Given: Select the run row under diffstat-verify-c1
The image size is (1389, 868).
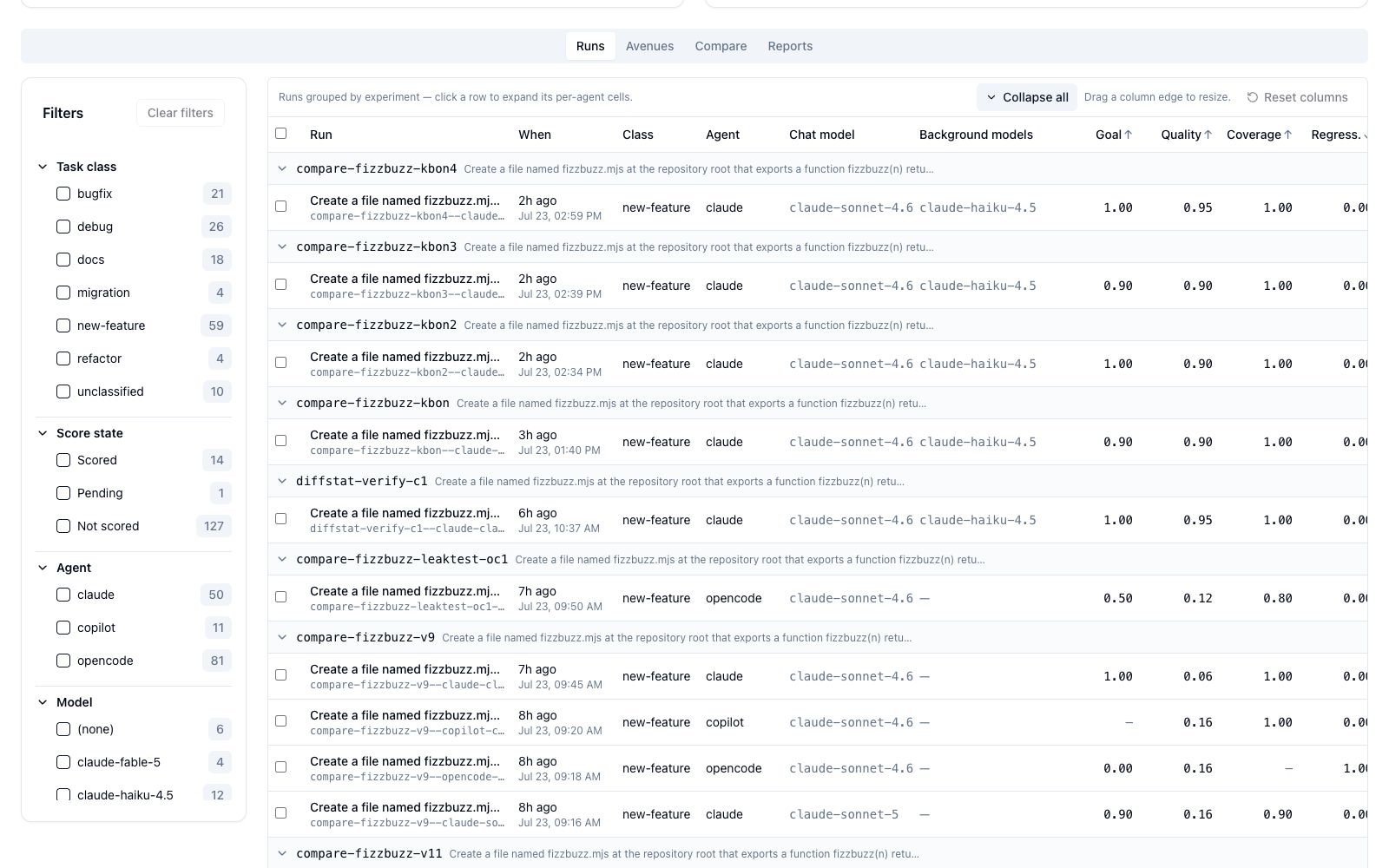Looking at the screenshot, I should click(x=280, y=519).
